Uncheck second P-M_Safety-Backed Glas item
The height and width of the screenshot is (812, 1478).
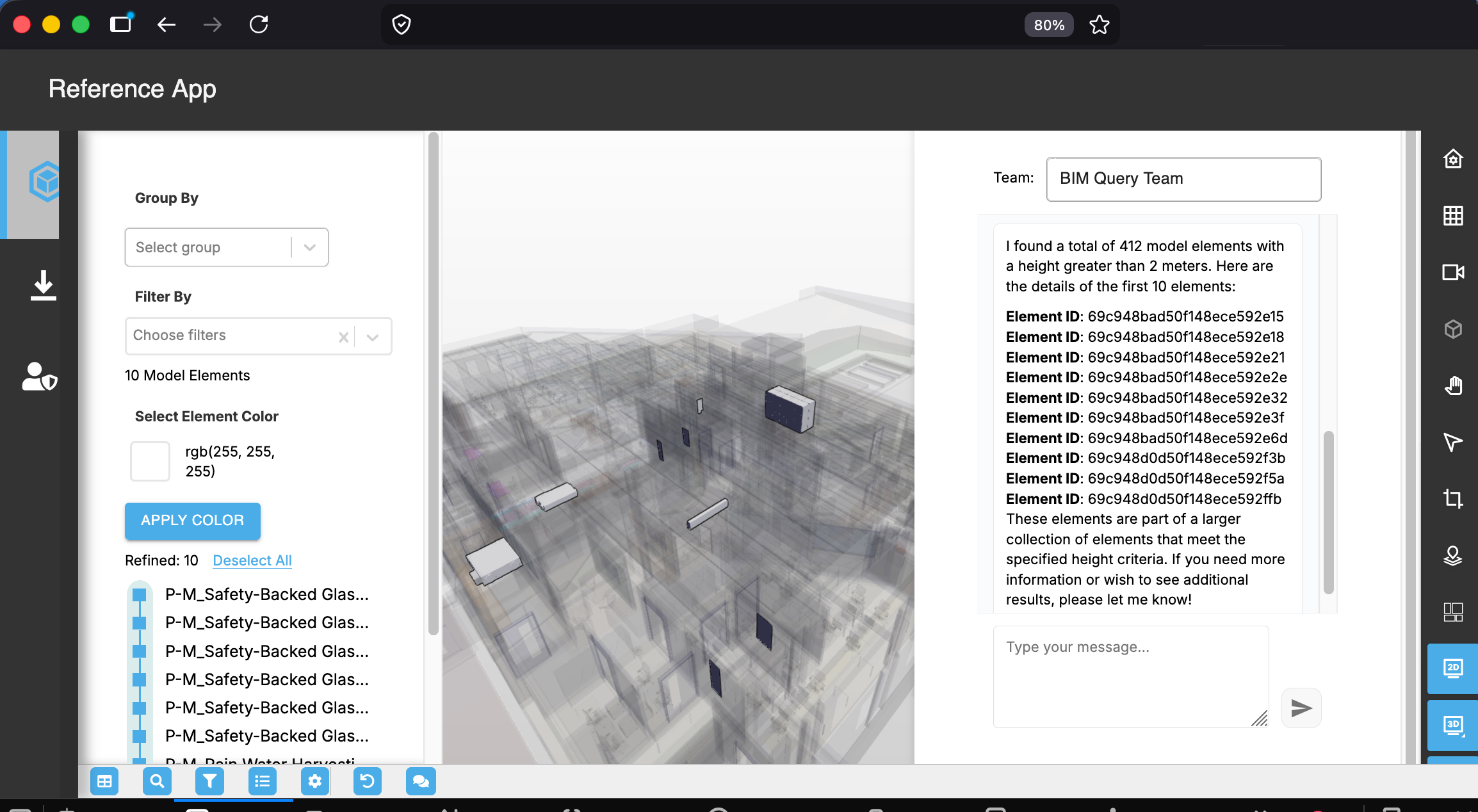(139, 623)
